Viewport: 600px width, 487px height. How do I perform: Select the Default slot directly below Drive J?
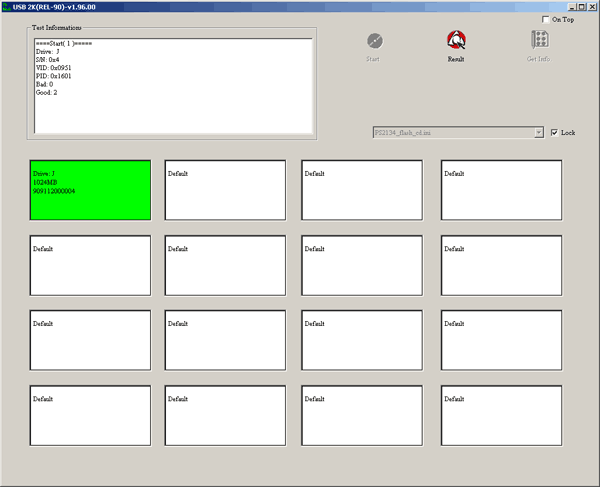[x=90, y=265]
